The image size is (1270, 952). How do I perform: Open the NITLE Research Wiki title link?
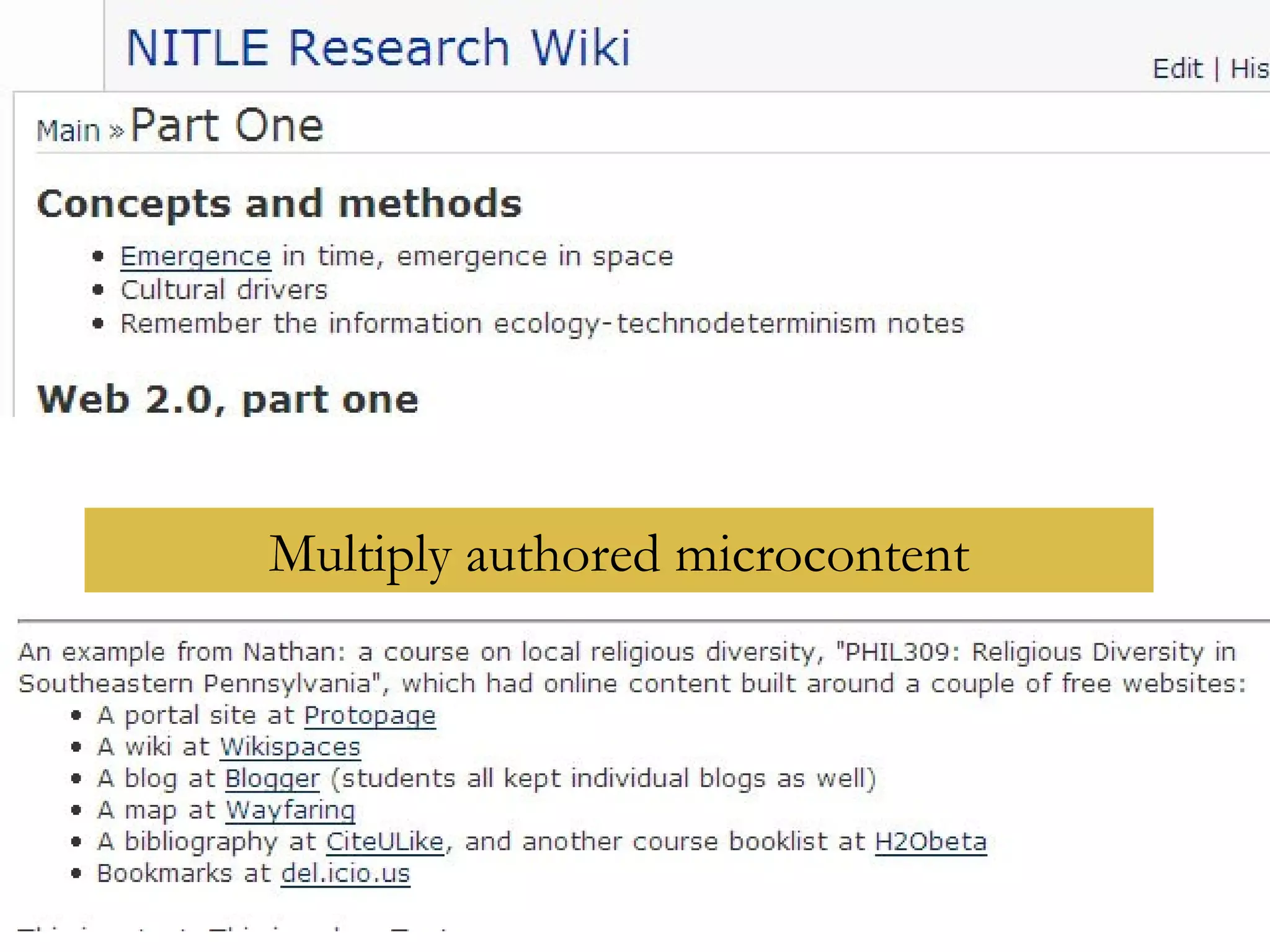(x=378, y=48)
